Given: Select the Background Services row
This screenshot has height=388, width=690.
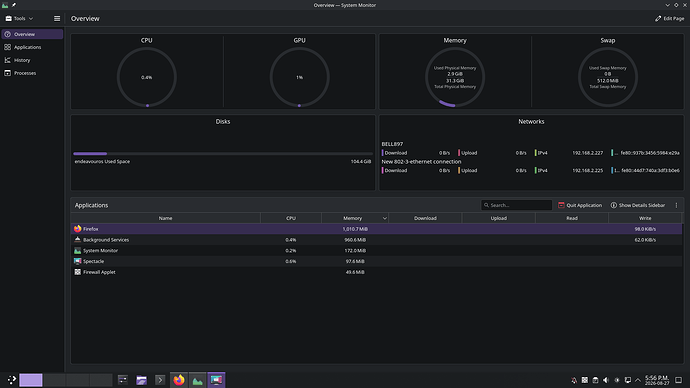Looking at the screenshot, I should click(x=377, y=240).
